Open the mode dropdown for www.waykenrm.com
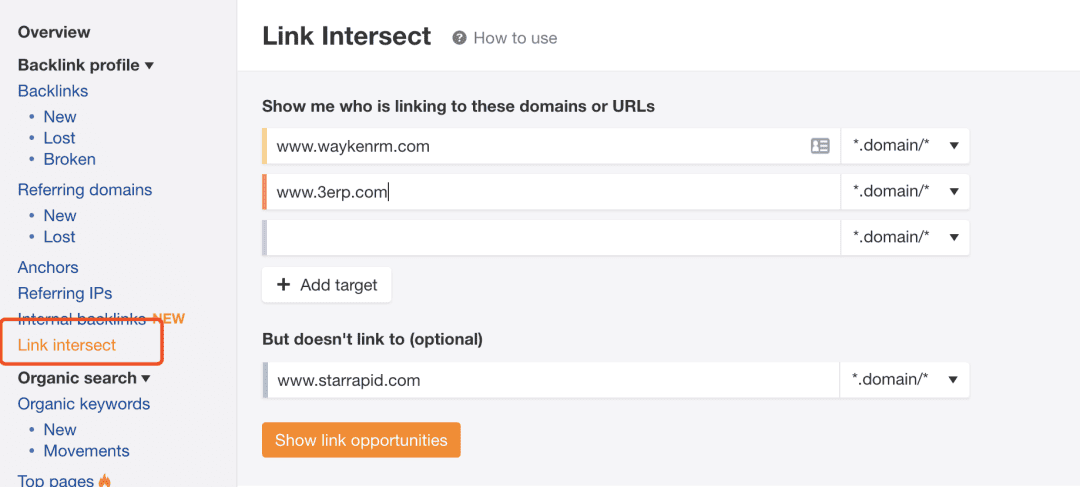This screenshot has width=1080, height=487. (905, 146)
